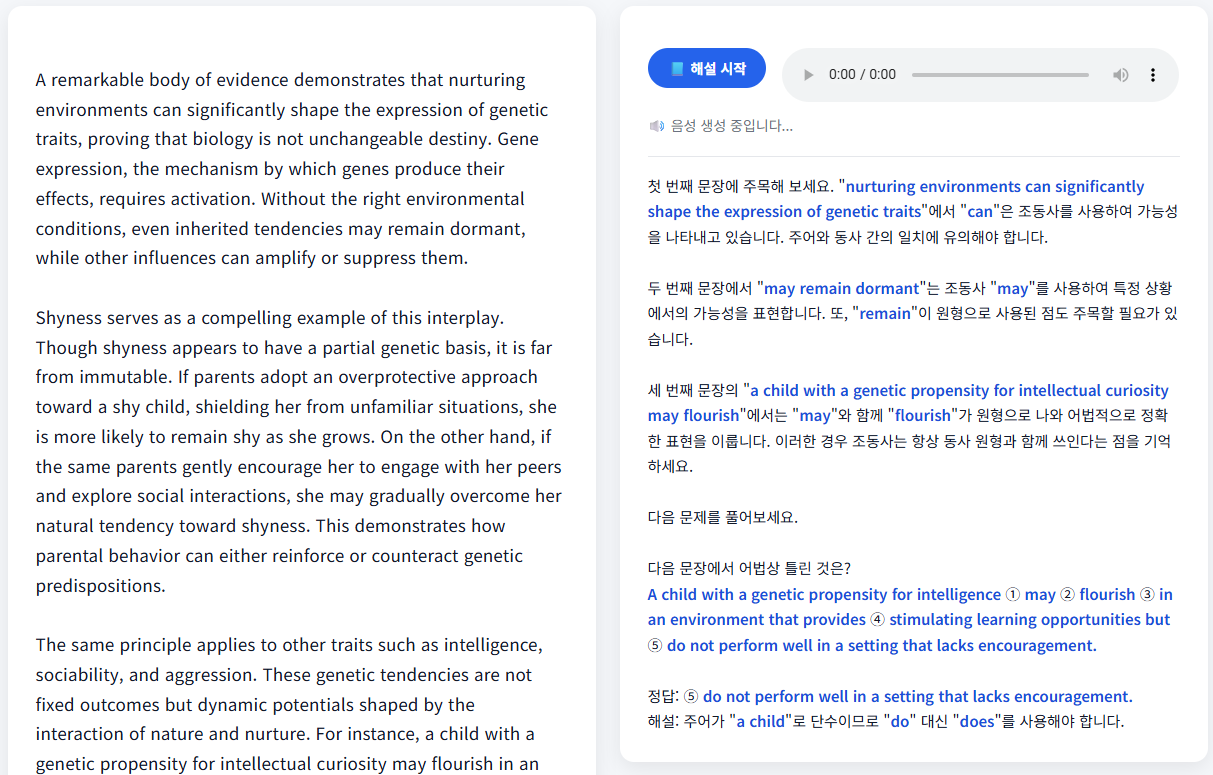Image resolution: width=1213 pixels, height=775 pixels.
Task: Click the speaker icon beside 음성 생성 중입니다
Action: (656, 126)
